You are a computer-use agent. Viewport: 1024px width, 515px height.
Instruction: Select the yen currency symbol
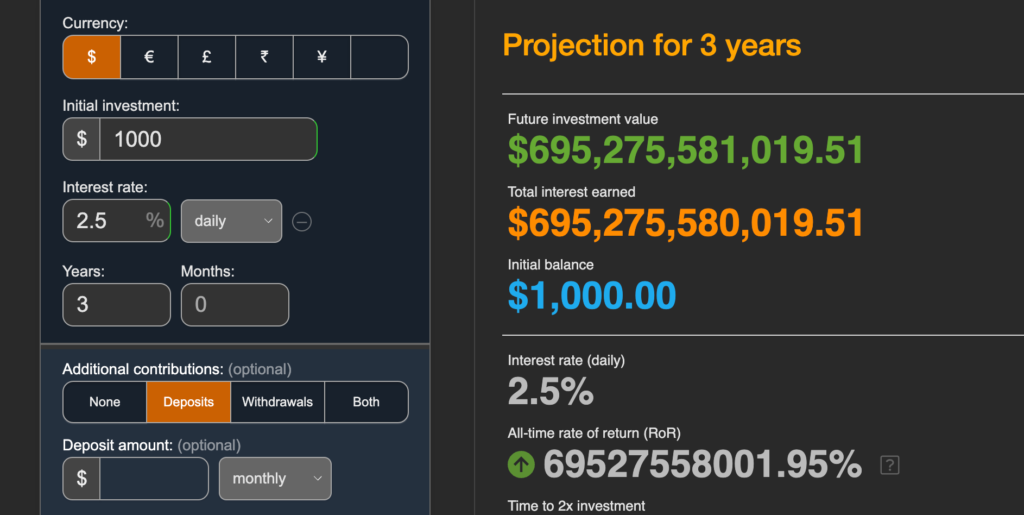click(321, 57)
